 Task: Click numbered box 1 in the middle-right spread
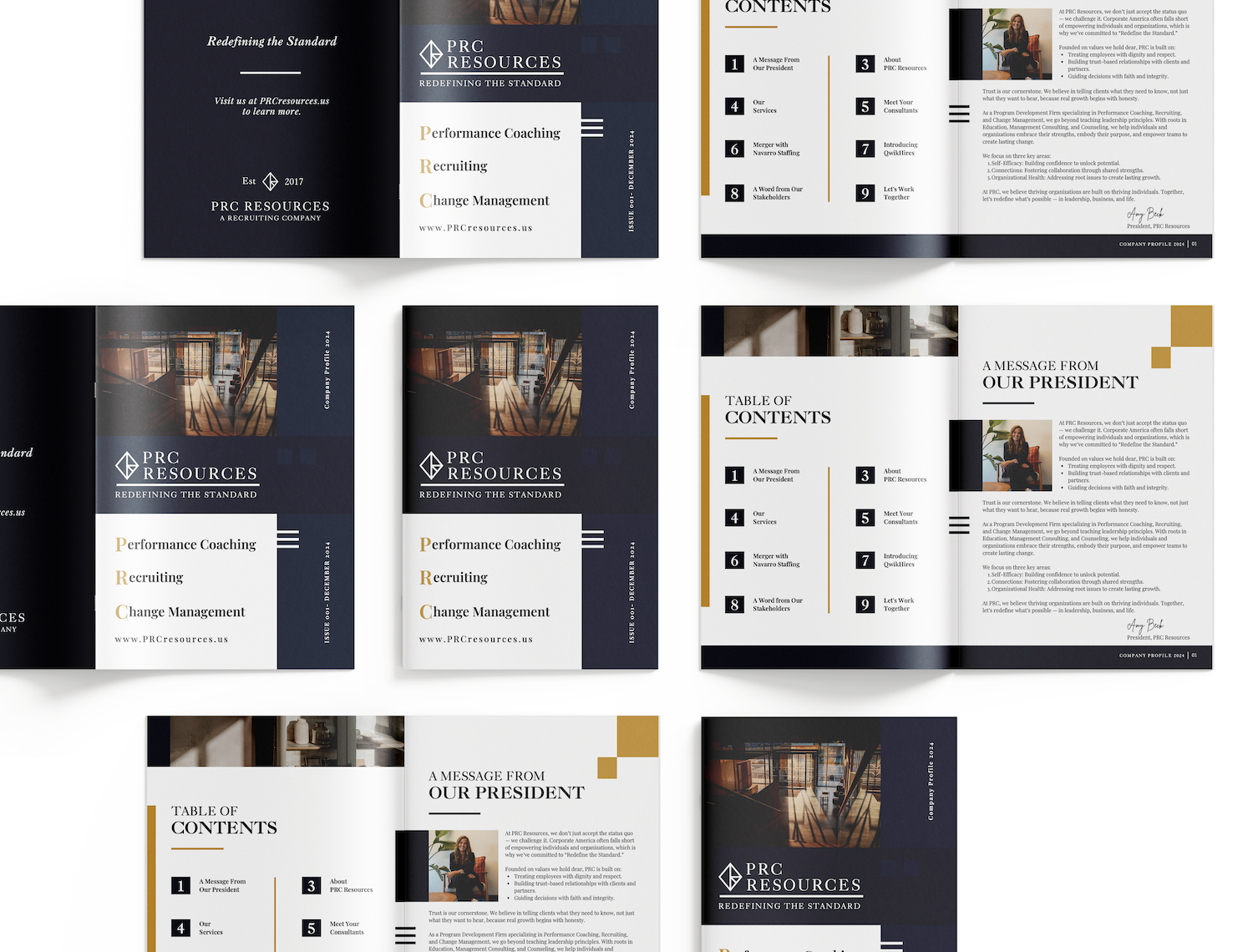click(x=734, y=475)
